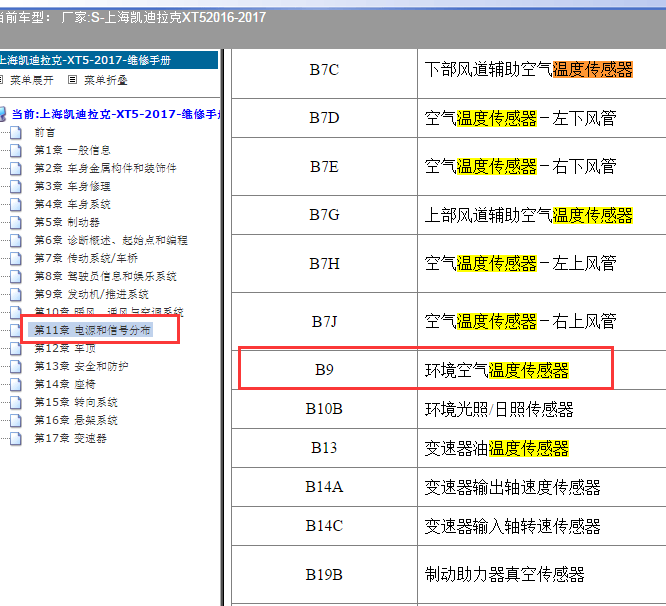Viewport: 666px width, 606px height.
Task: Select 第17章 变速器 chapter
Action: 70,438
